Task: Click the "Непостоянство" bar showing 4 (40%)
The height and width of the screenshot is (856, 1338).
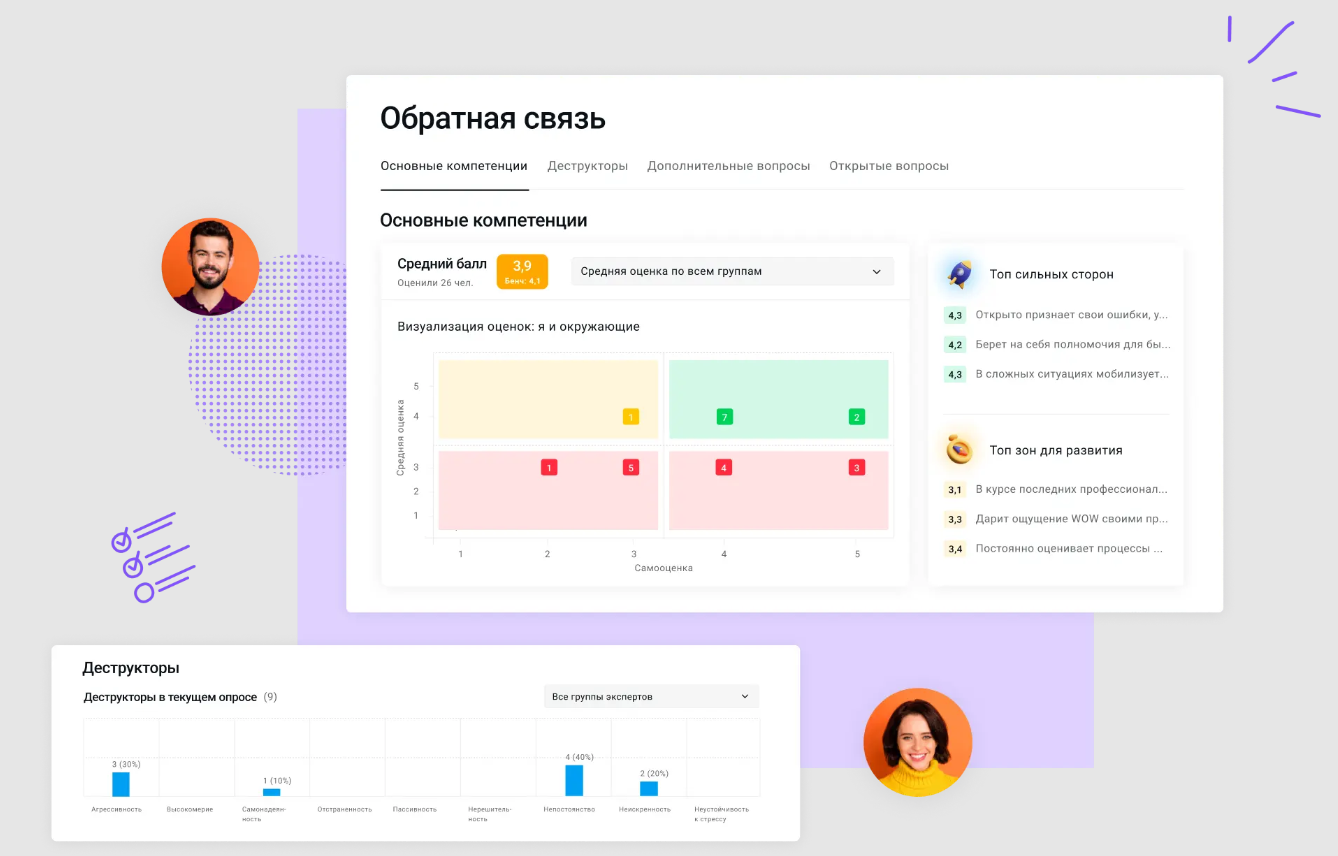Action: coord(572,783)
